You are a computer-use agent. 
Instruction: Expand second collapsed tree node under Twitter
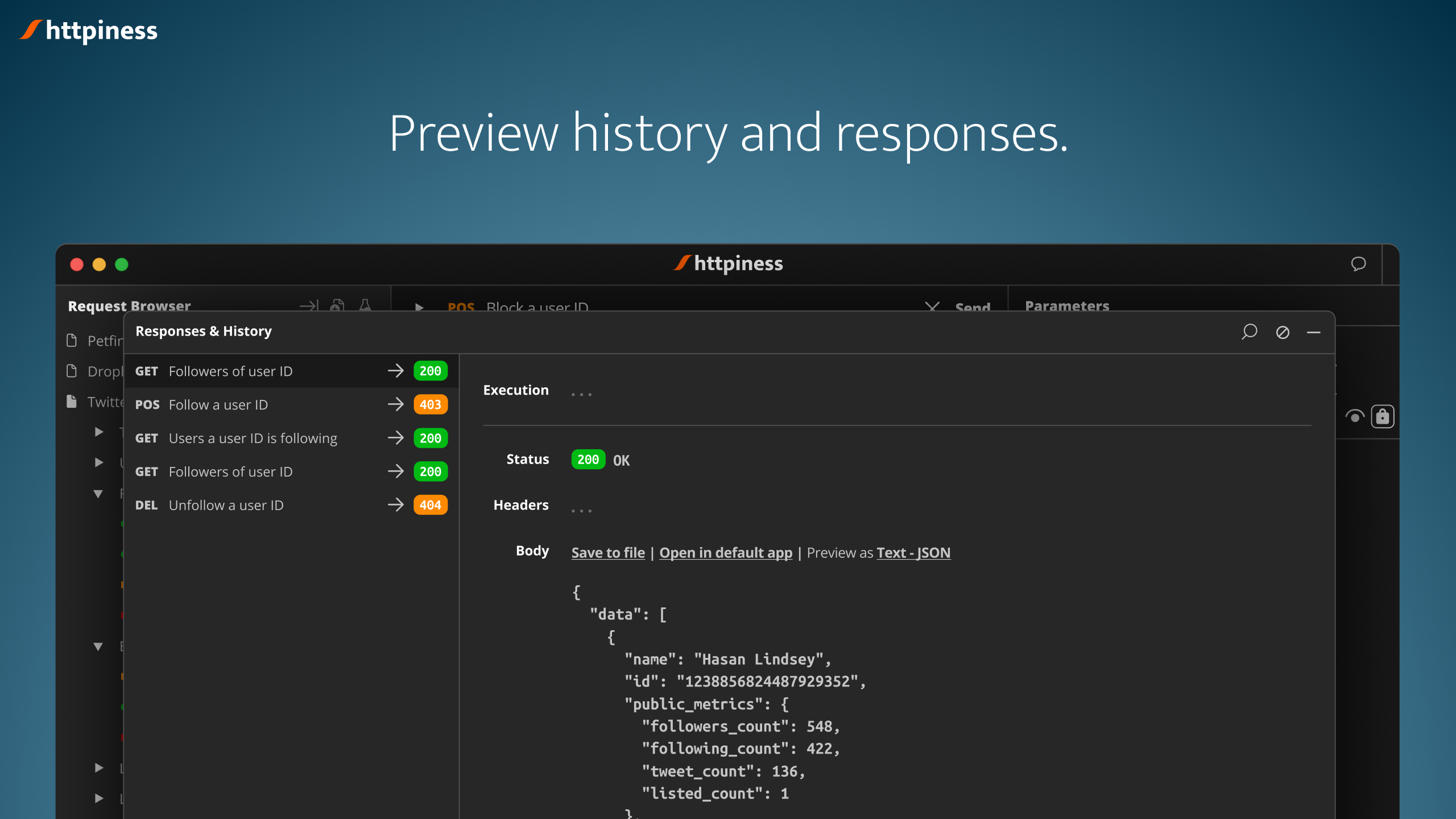[x=99, y=462]
